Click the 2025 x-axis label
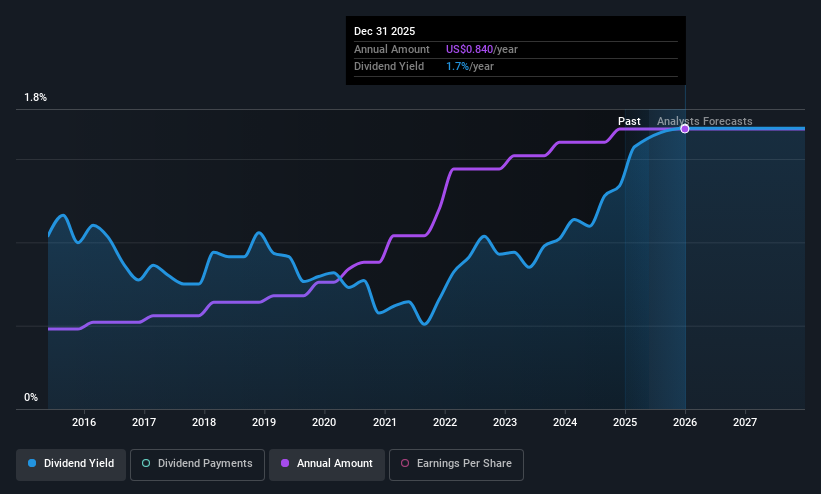The image size is (821, 494). (x=625, y=422)
